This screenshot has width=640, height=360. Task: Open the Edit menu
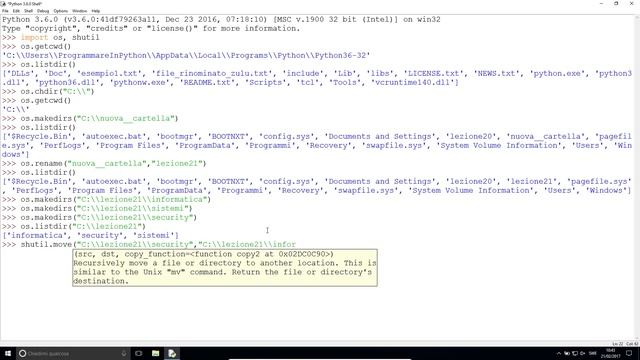(x=16, y=11)
